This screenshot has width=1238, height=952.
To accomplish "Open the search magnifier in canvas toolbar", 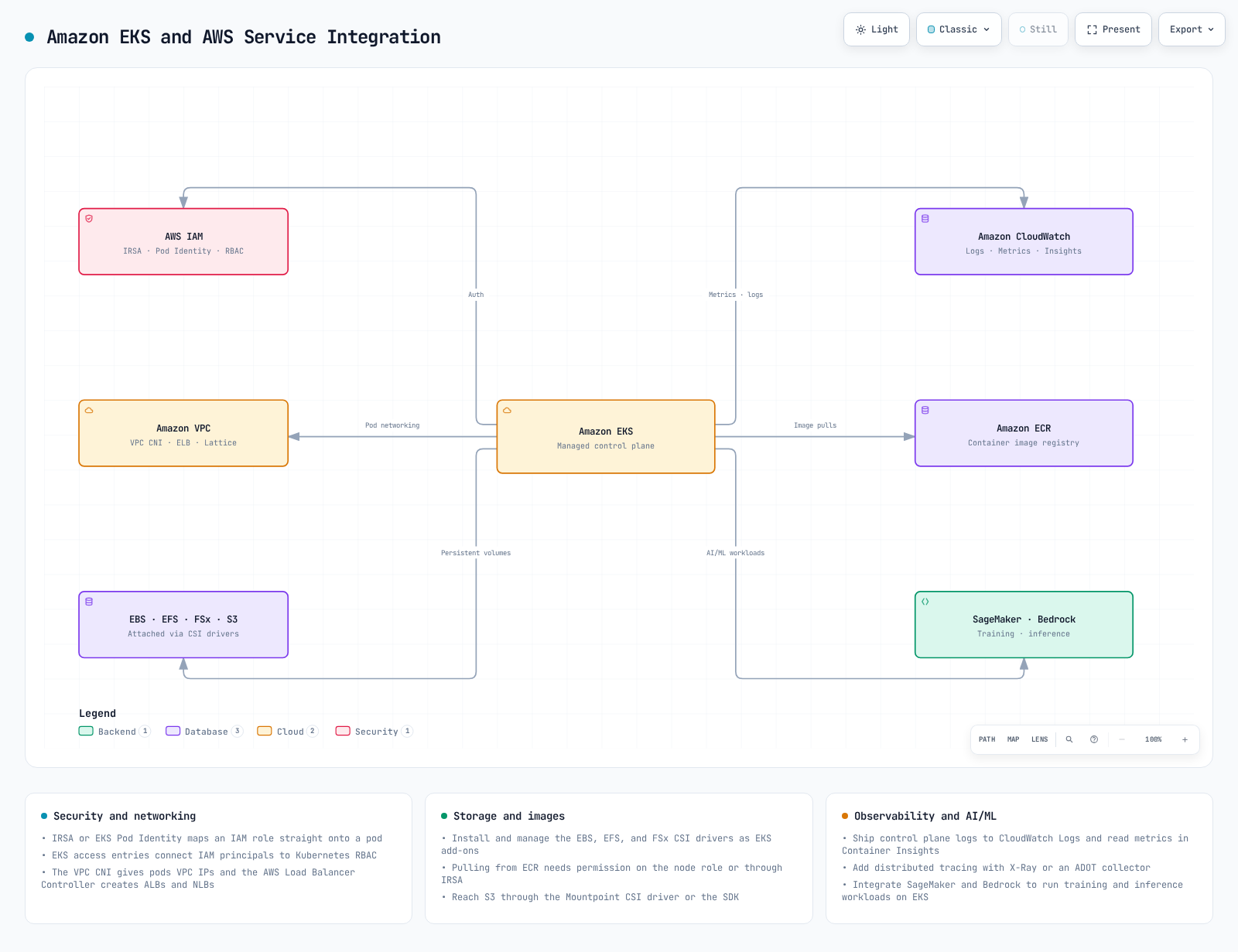I will [1069, 739].
